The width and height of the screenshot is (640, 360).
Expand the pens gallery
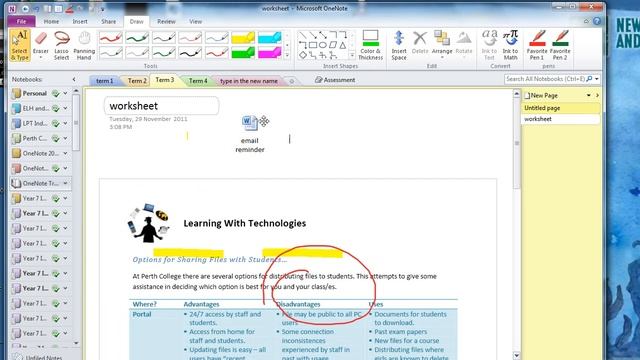(287, 55)
